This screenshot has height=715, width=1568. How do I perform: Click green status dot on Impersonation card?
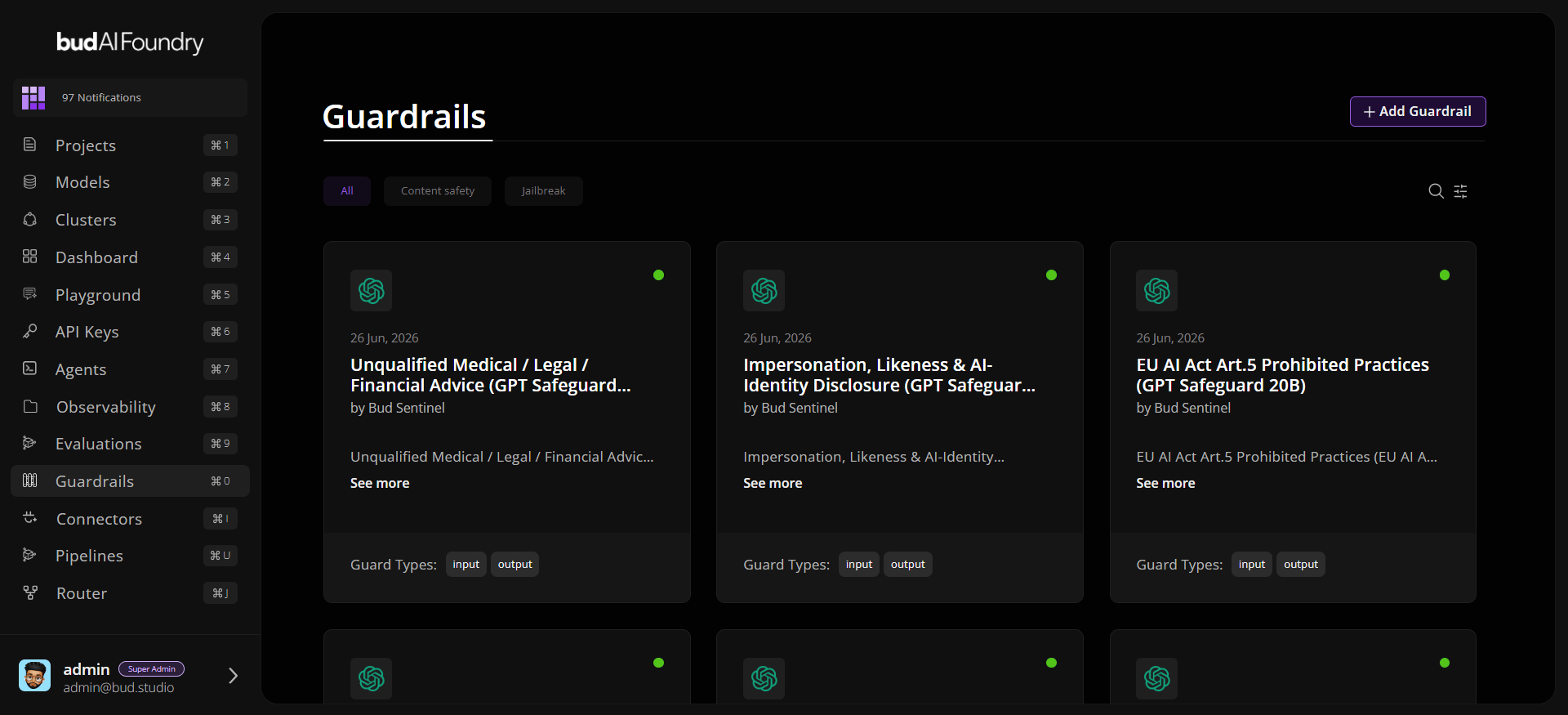[x=1052, y=275]
